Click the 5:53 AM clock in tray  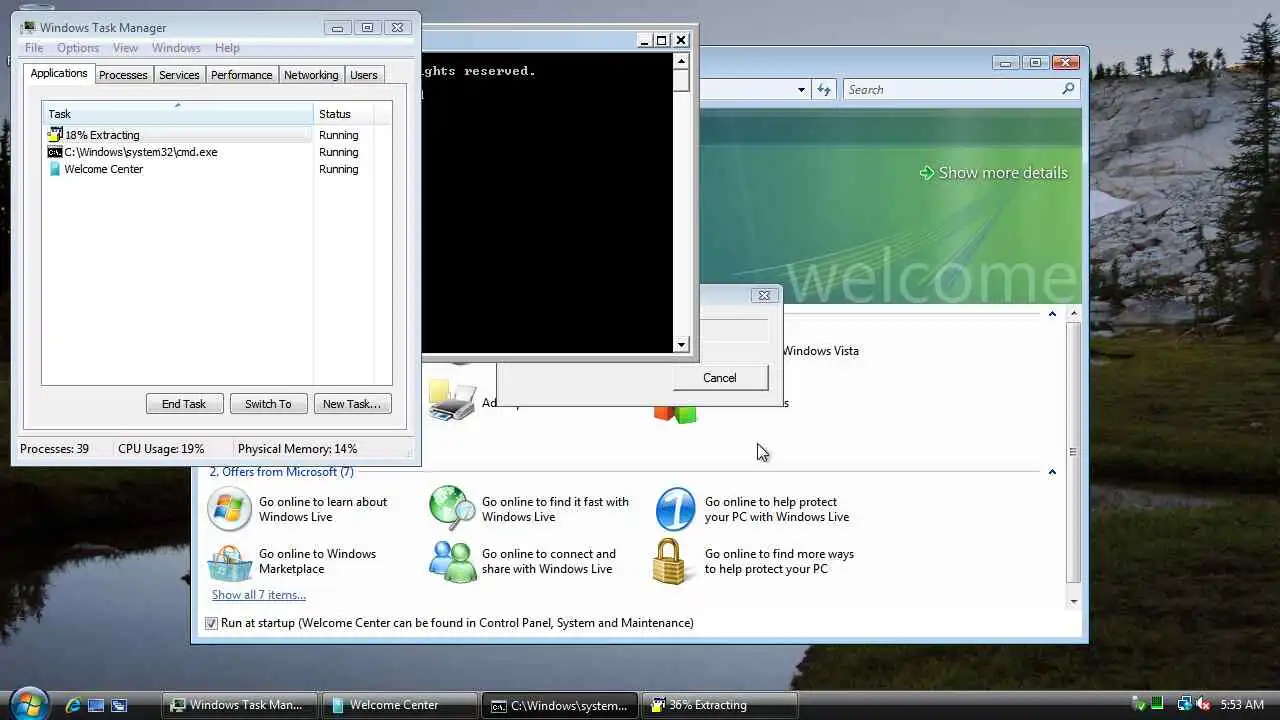pos(1242,705)
